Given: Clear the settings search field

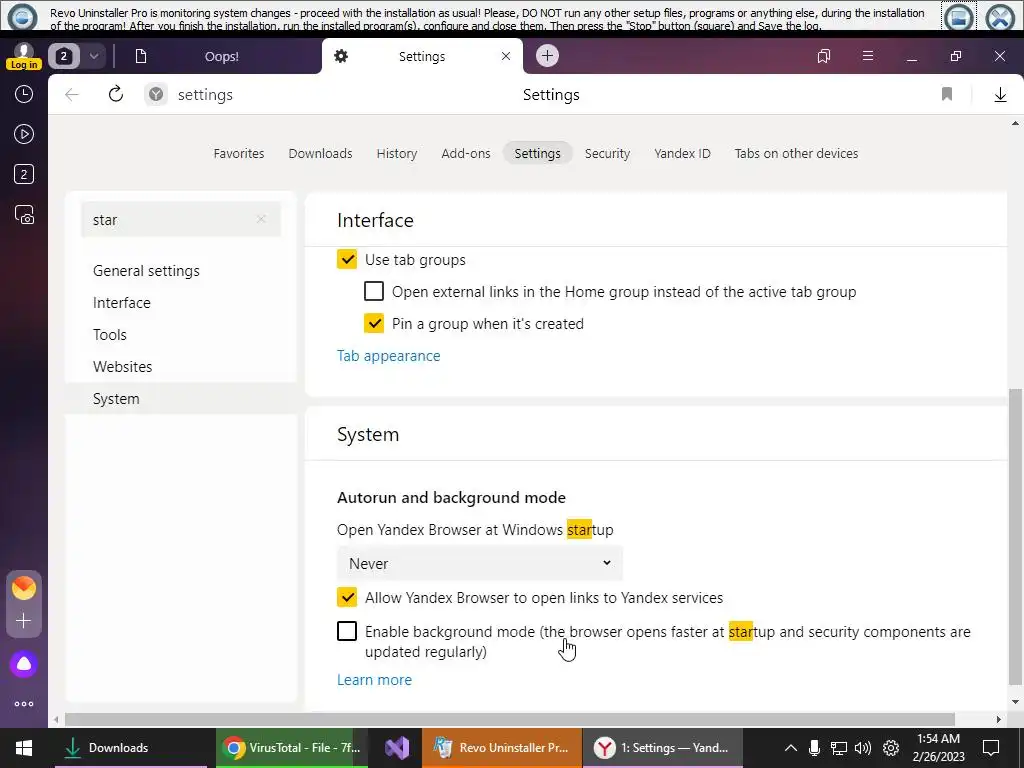Looking at the screenshot, I should click(x=261, y=219).
